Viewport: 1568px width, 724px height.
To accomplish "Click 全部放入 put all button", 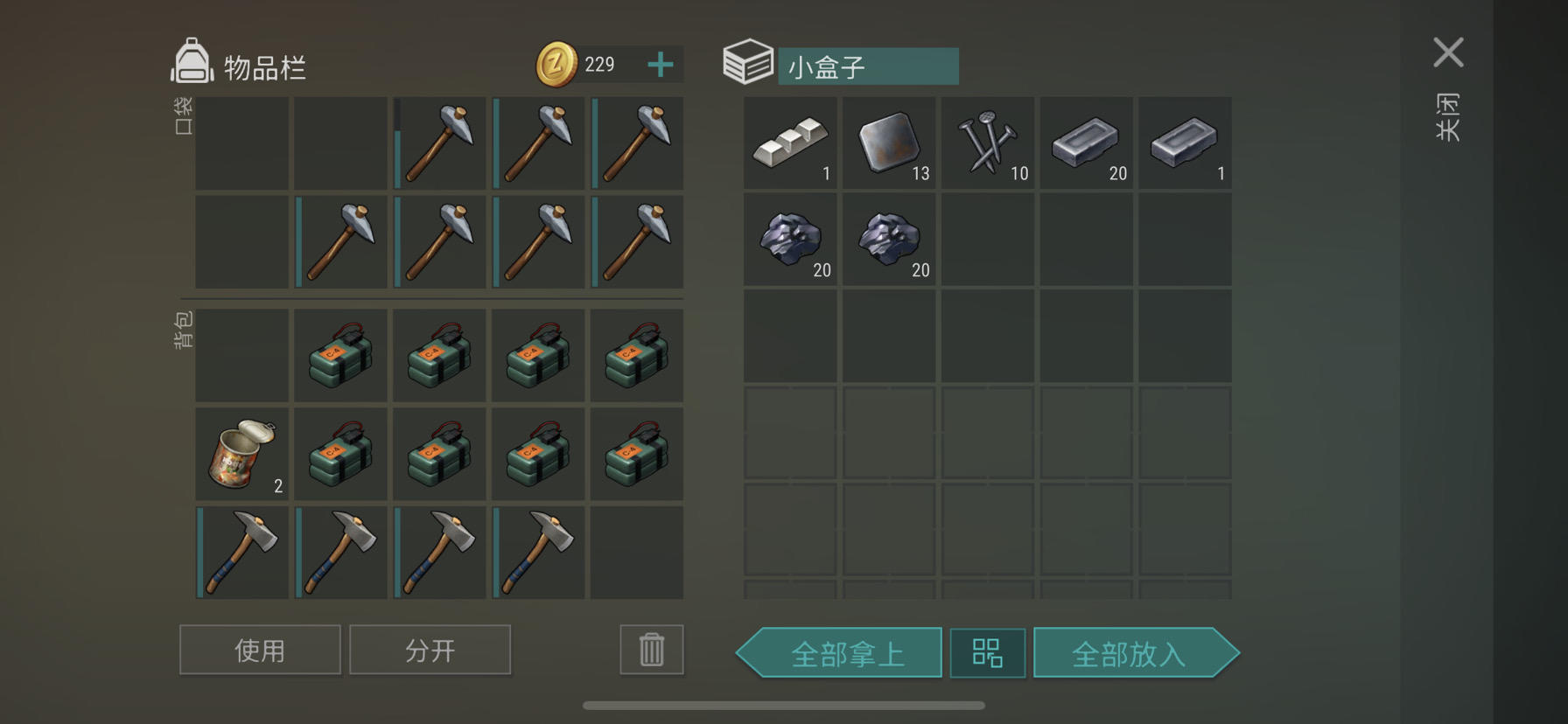I will coord(1137,652).
